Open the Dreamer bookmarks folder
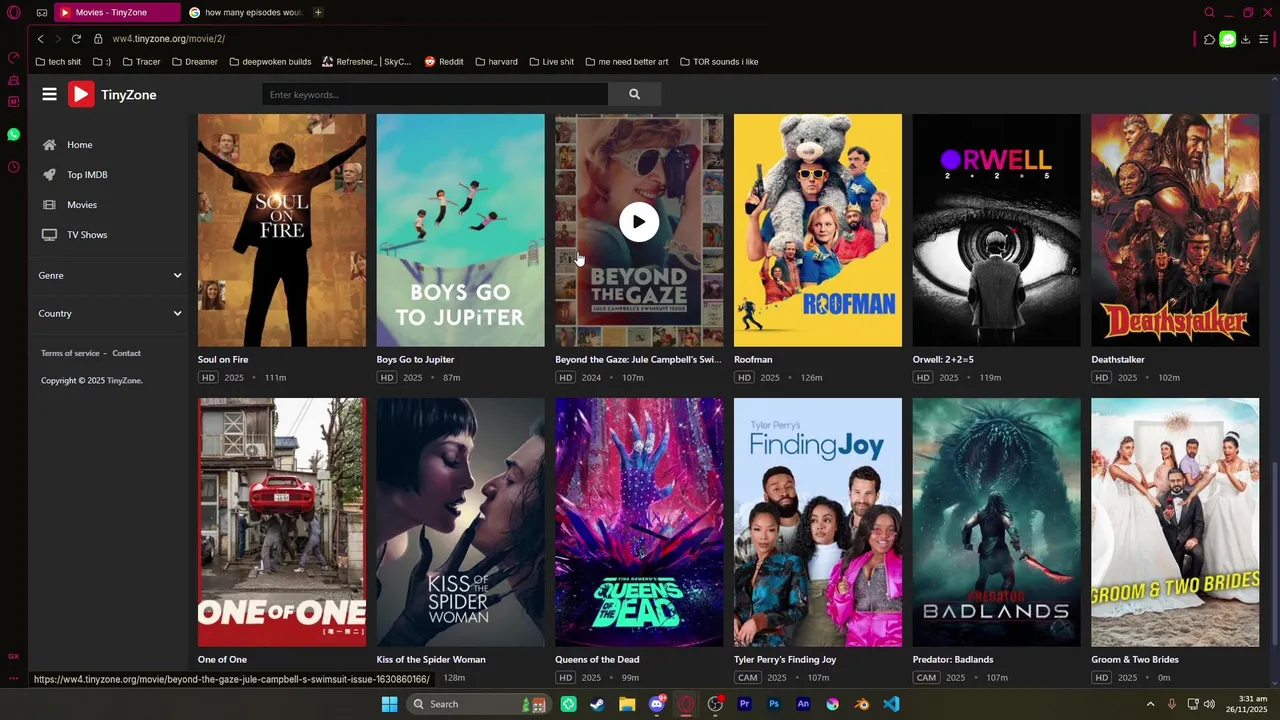Viewport: 1280px width, 720px height. pyautogui.click(x=194, y=62)
